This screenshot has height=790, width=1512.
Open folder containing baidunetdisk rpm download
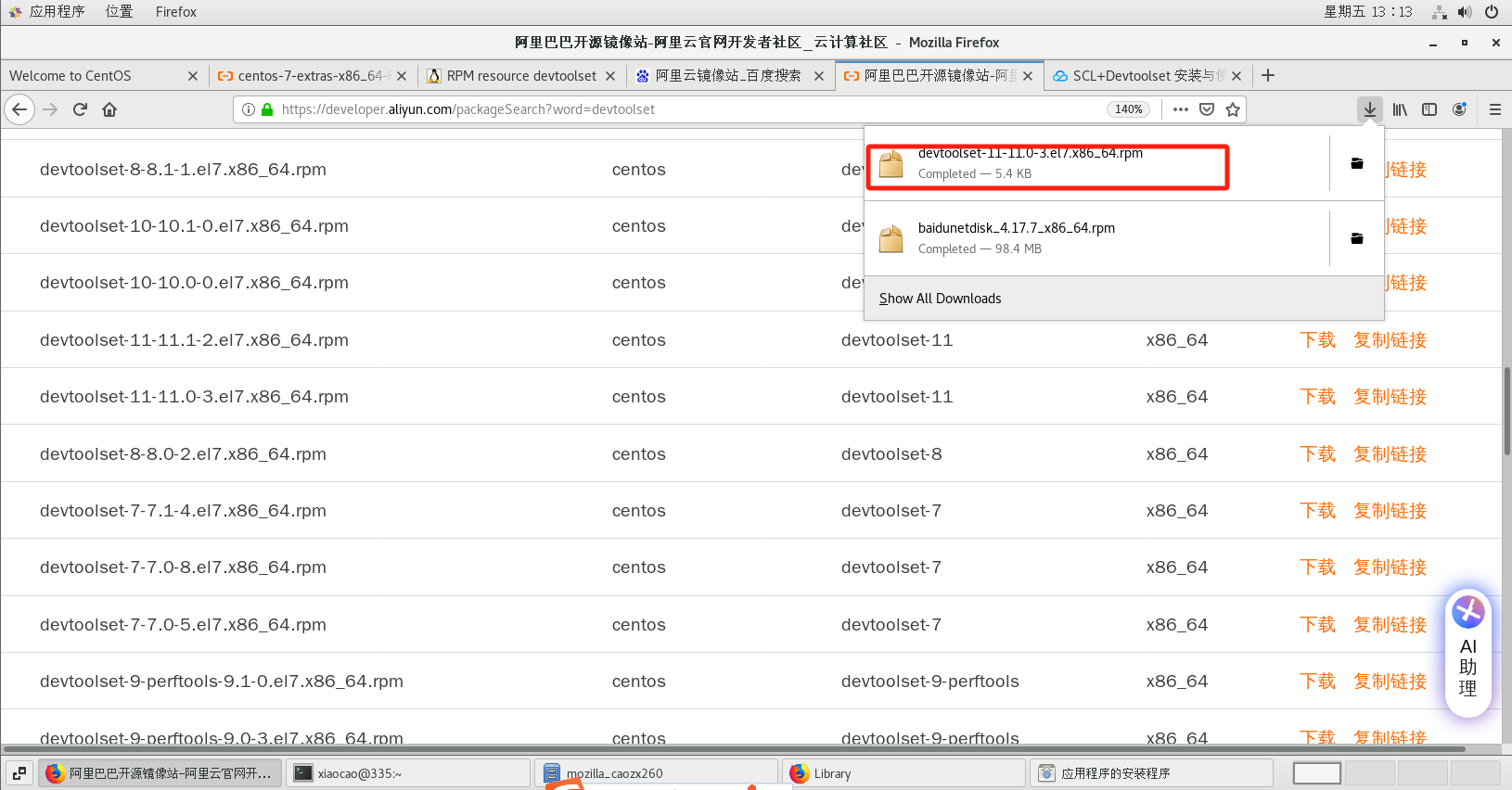(x=1357, y=238)
